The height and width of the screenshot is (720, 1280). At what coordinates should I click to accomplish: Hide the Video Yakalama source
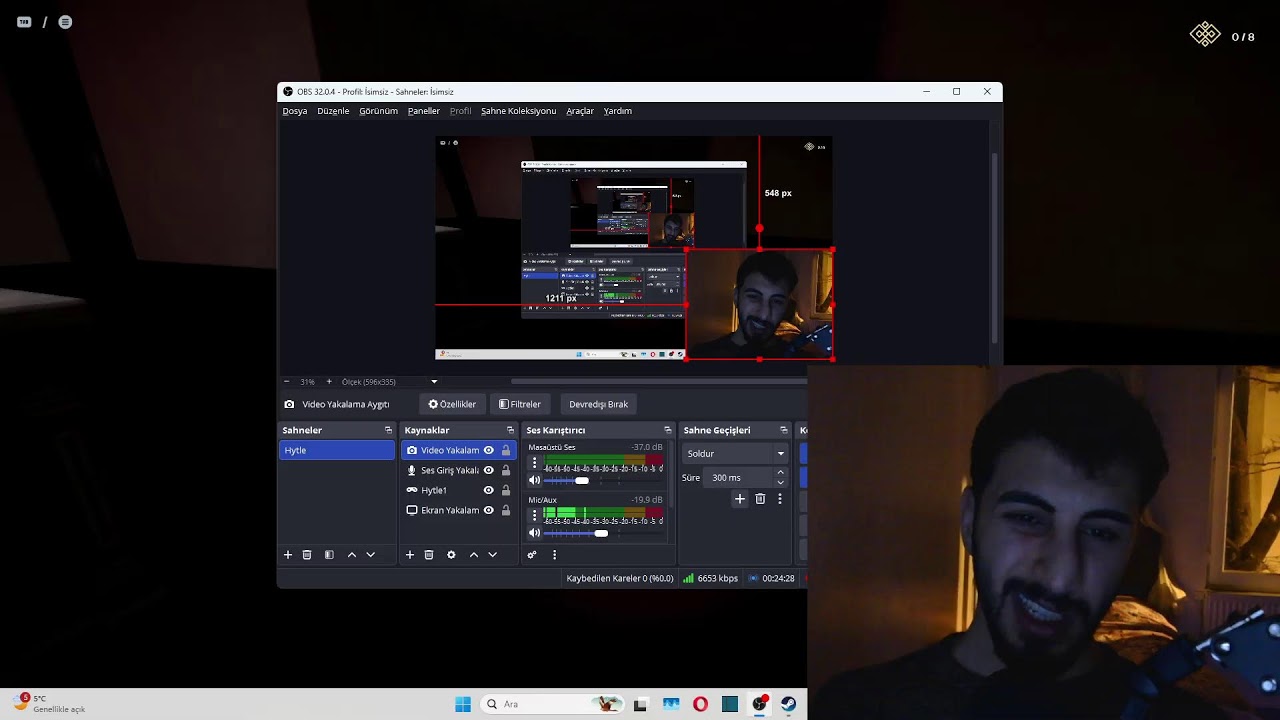tap(488, 450)
